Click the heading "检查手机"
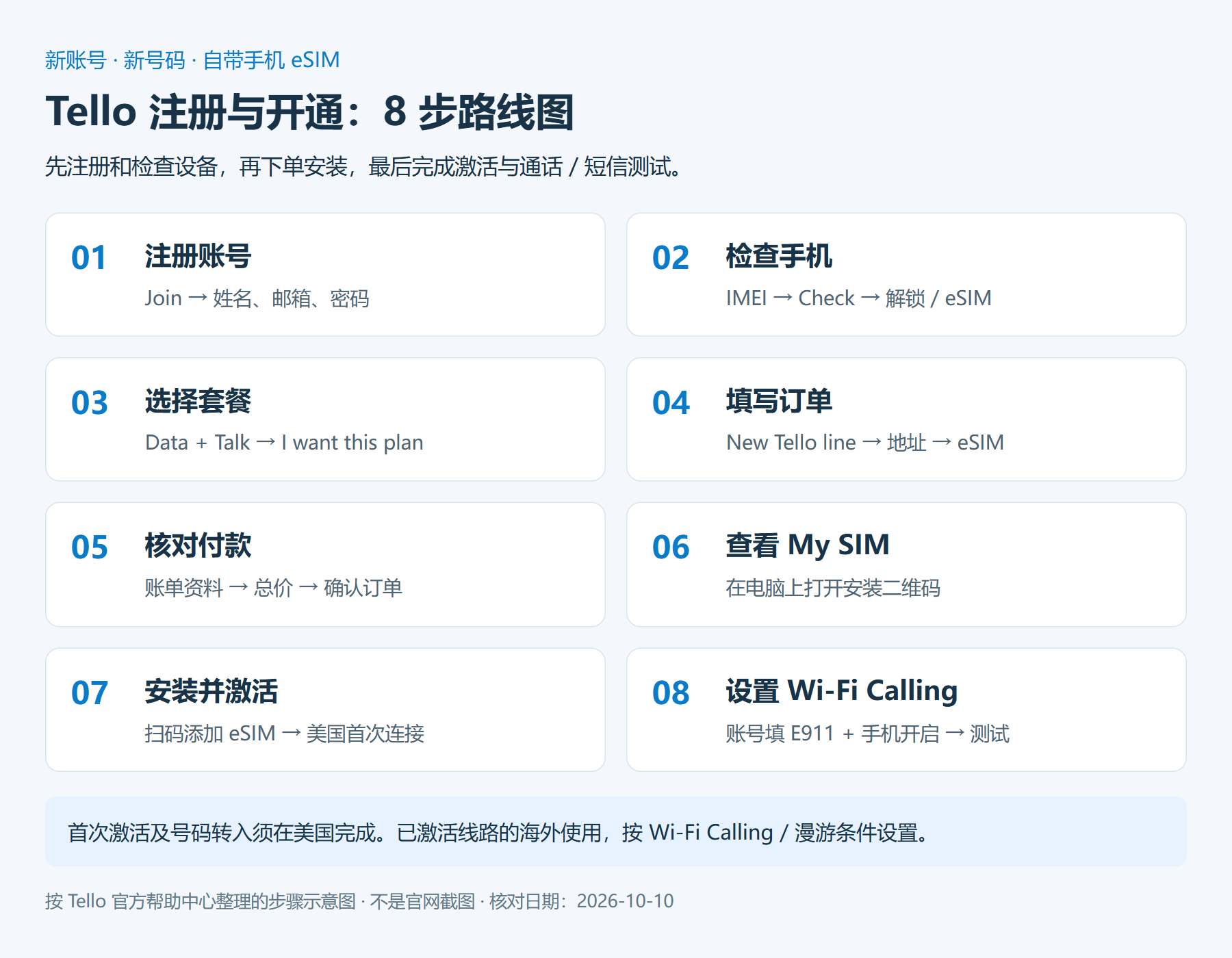1232x958 pixels. coord(779,257)
